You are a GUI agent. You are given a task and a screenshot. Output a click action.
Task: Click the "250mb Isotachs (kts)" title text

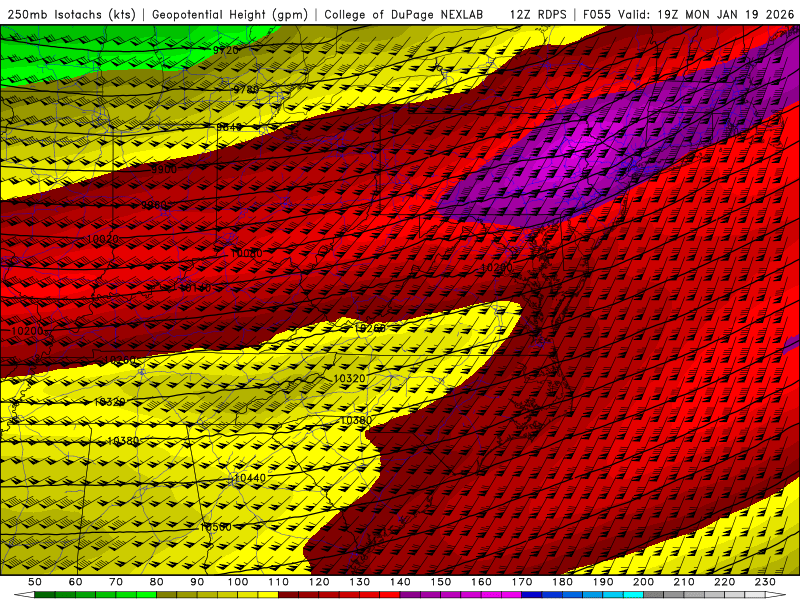click(x=72, y=15)
